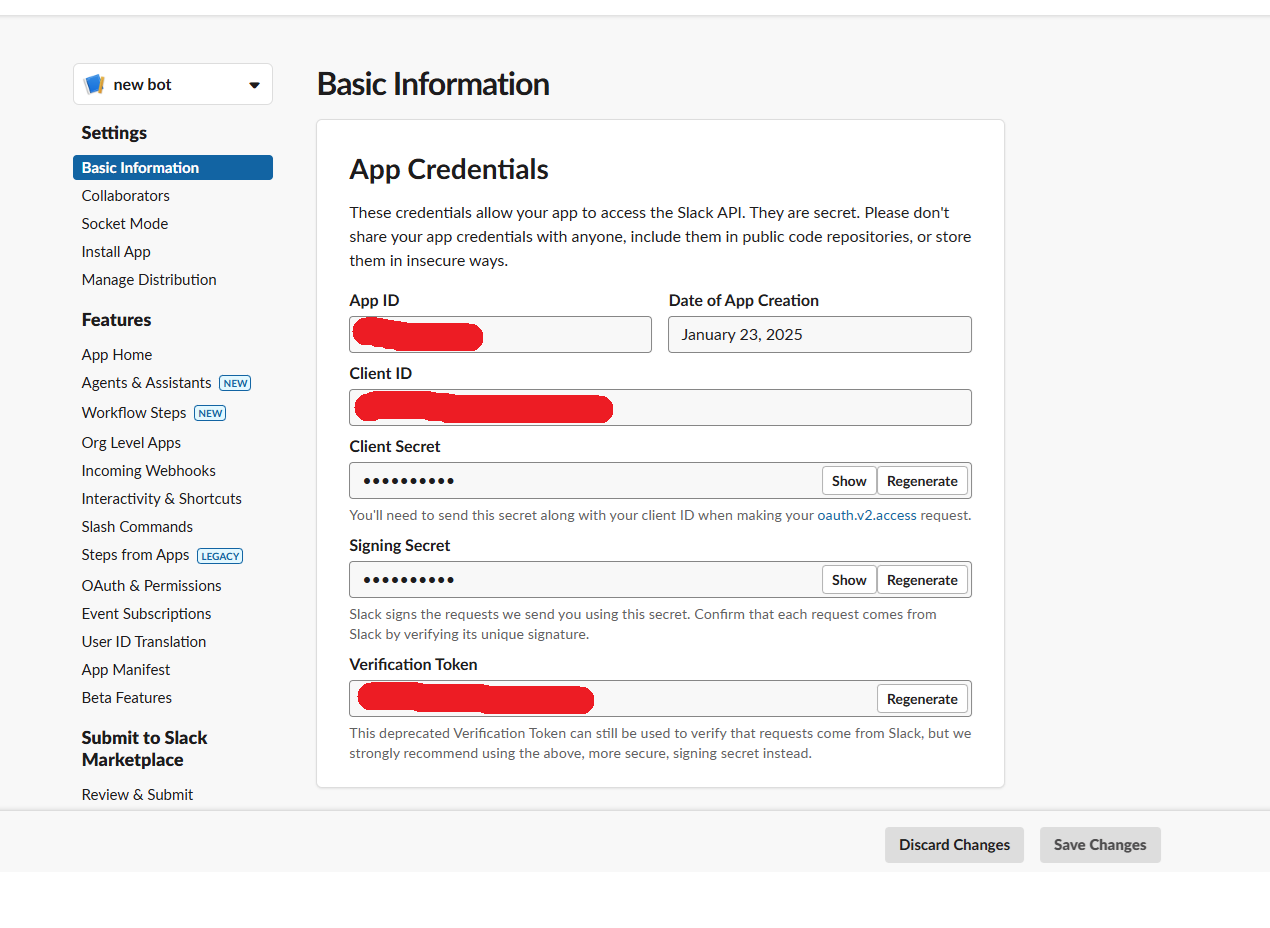
Task: Regenerate the Client Secret
Action: click(922, 481)
